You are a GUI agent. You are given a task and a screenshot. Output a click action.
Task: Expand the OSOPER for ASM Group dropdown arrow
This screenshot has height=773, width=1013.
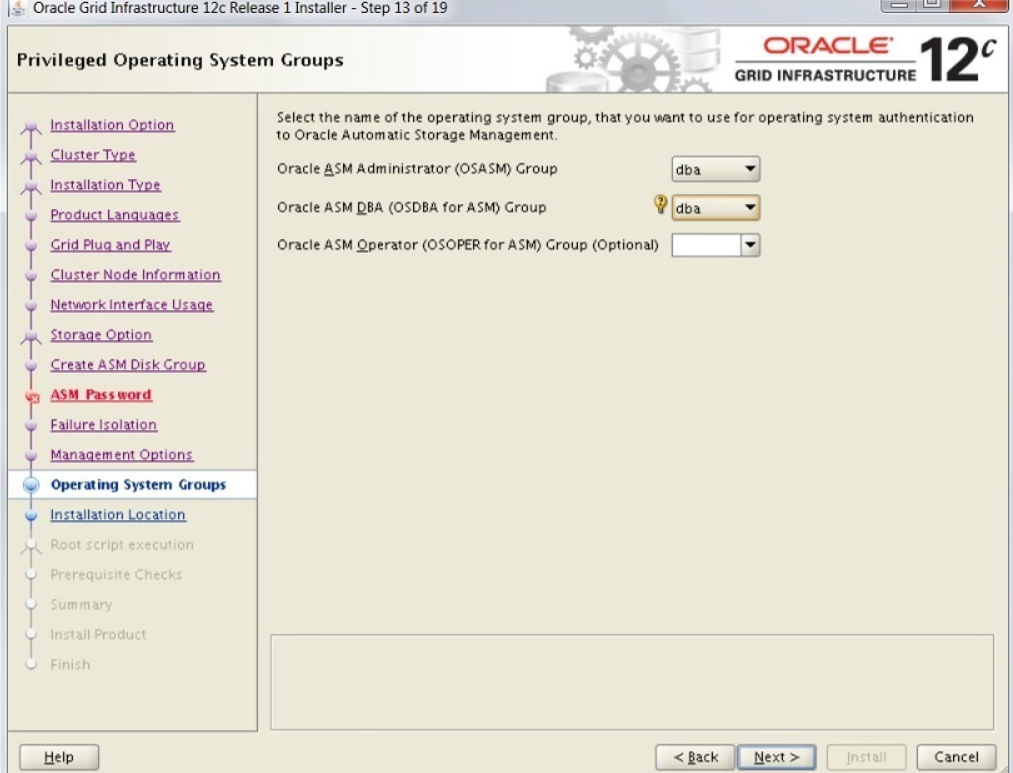tap(750, 245)
